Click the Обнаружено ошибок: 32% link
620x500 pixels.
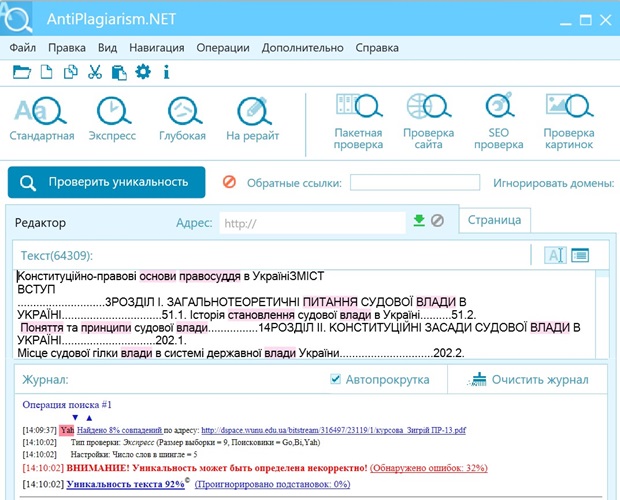pos(429,468)
